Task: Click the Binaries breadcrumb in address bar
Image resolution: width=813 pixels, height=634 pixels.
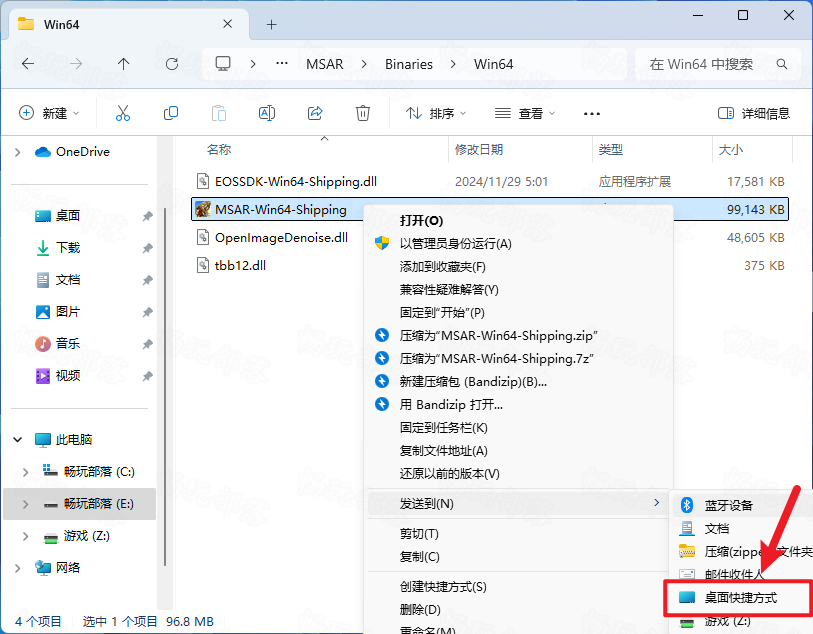Action: tap(409, 64)
